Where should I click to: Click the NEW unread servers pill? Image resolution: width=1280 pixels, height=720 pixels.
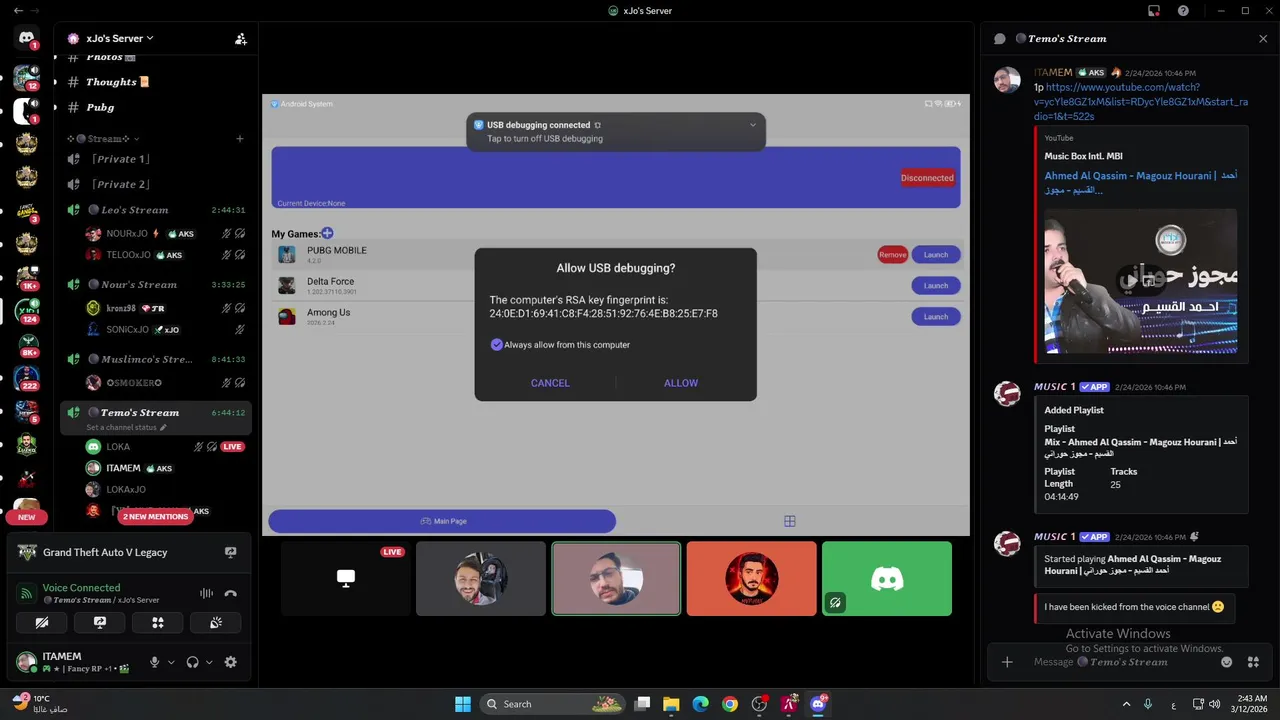point(27,517)
